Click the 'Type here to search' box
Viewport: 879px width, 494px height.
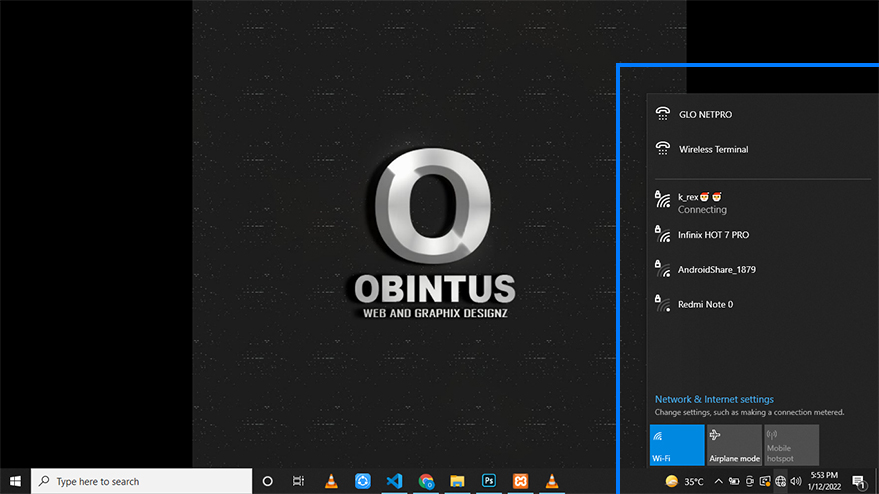point(142,481)
